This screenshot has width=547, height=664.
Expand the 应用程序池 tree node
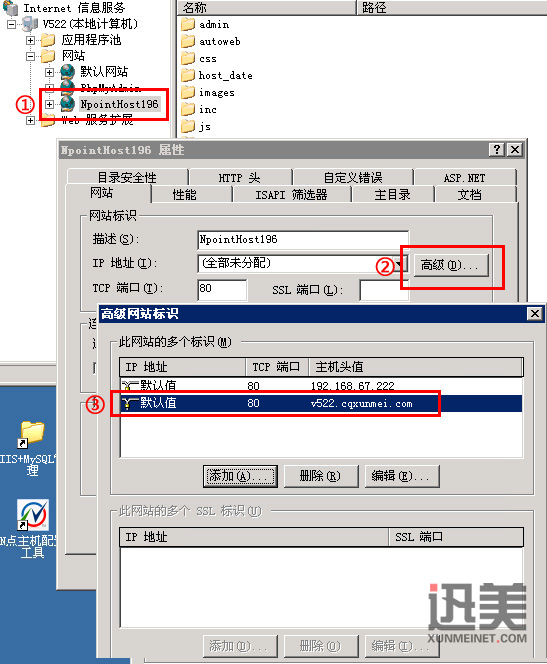[30, 40]
